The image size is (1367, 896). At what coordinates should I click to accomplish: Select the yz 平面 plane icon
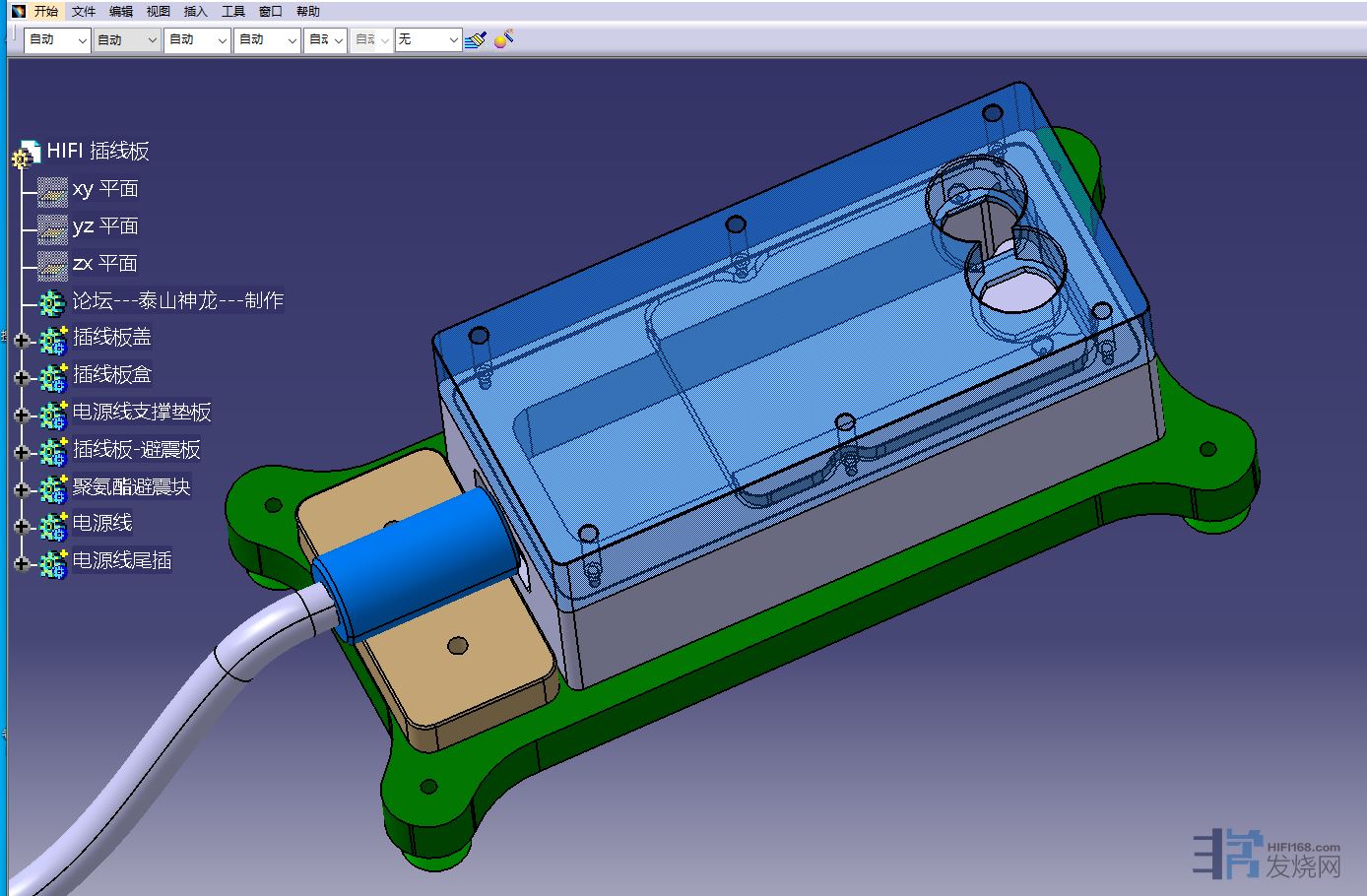52,227
